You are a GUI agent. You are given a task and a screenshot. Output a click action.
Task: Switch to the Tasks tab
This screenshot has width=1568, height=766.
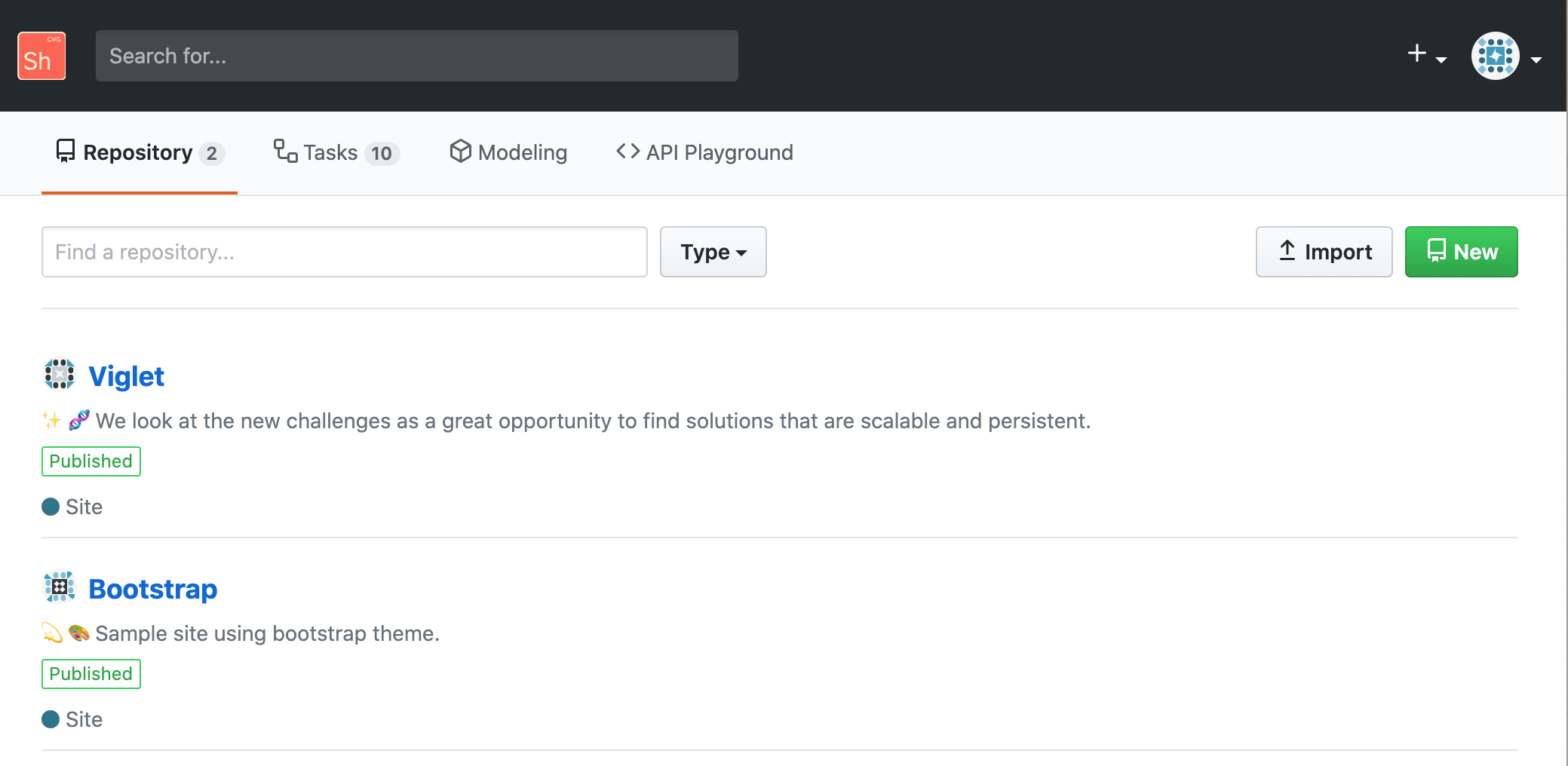336,153
